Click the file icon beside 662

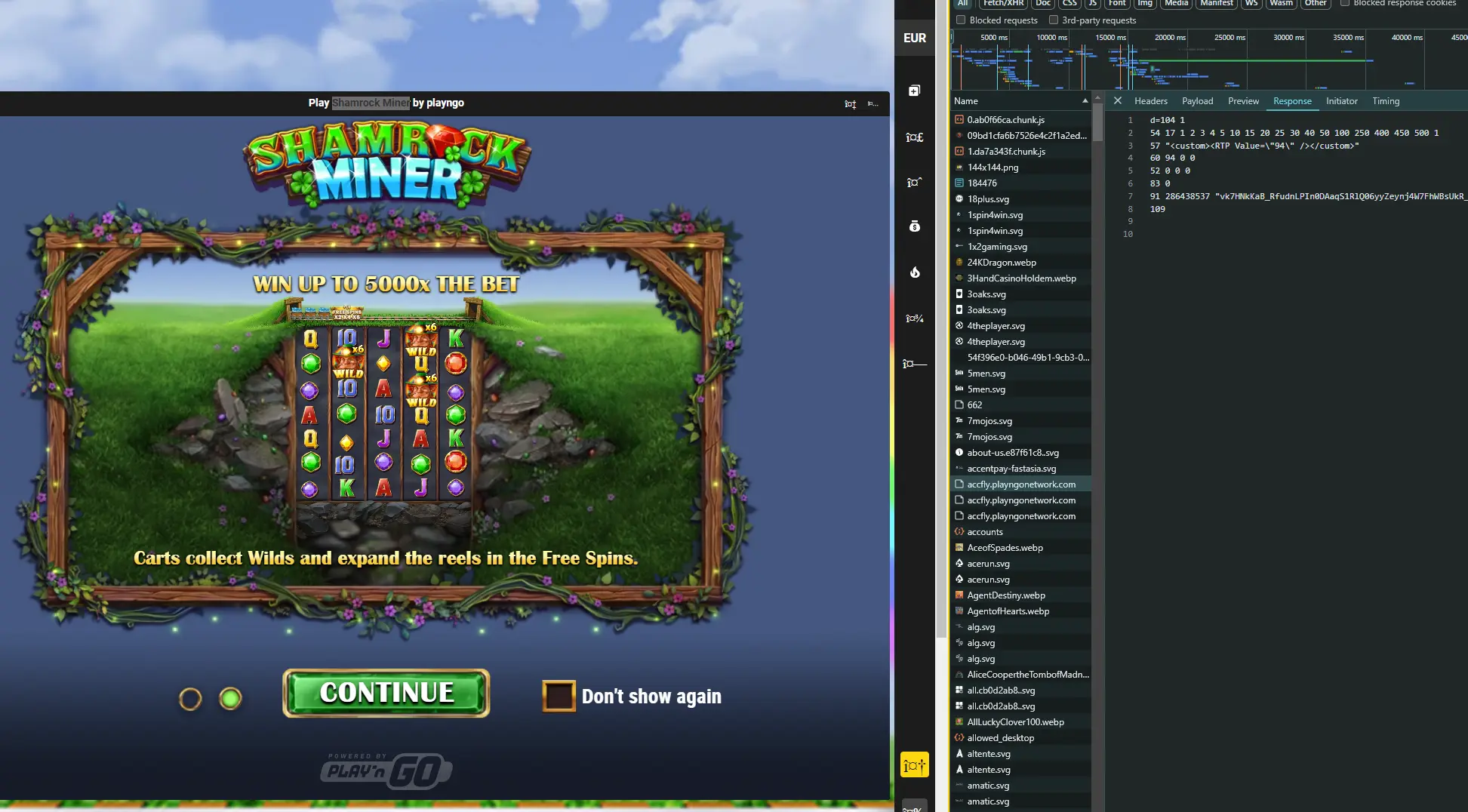click(959, 404)
